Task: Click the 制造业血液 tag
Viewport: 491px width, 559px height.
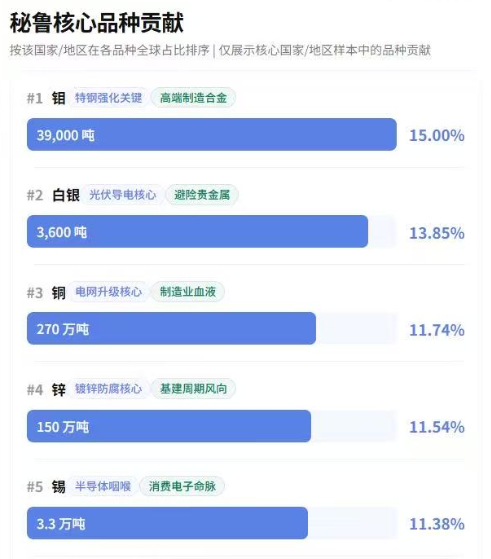Action: pyautogui.click(x=188, y=292)
